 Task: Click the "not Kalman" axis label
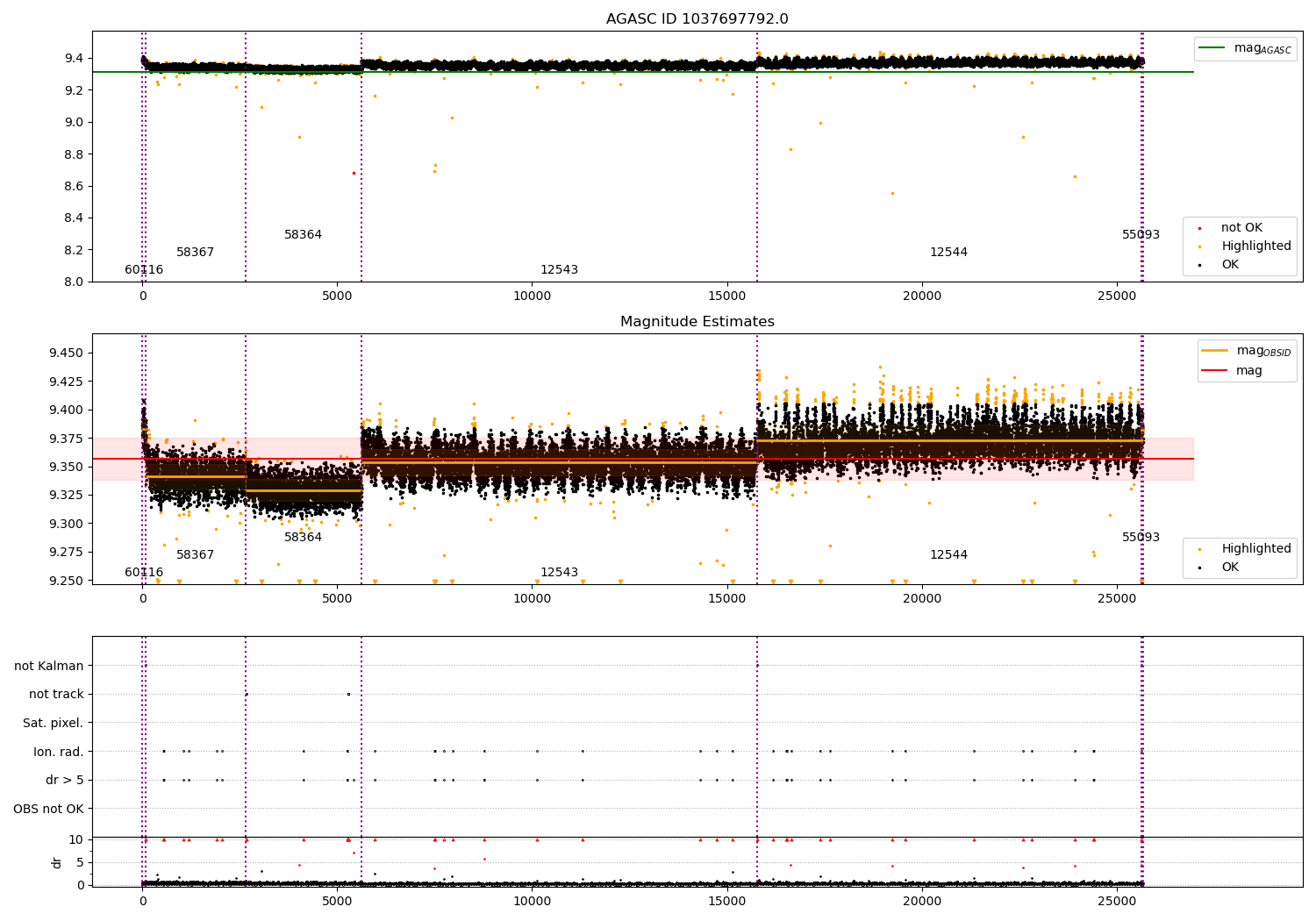(x=49, y=667)
